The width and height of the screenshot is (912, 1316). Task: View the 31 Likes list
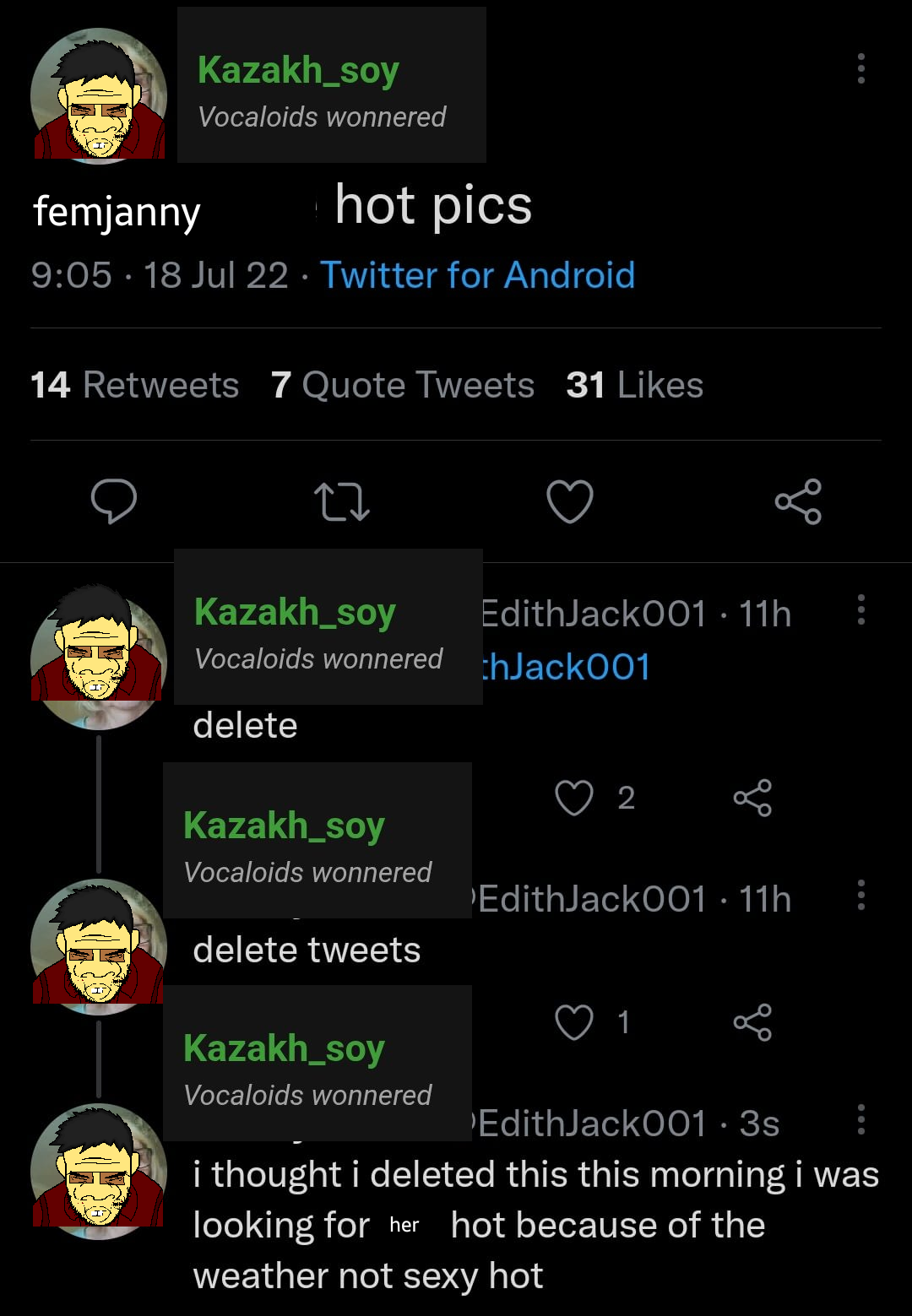tap(634, 385)
